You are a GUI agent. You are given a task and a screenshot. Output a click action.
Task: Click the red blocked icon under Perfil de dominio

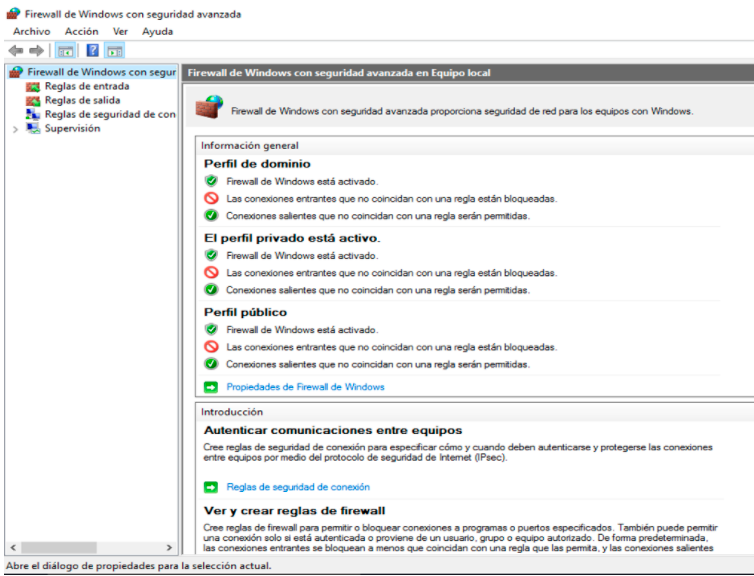pyautogui.click(x=211, y=198)
